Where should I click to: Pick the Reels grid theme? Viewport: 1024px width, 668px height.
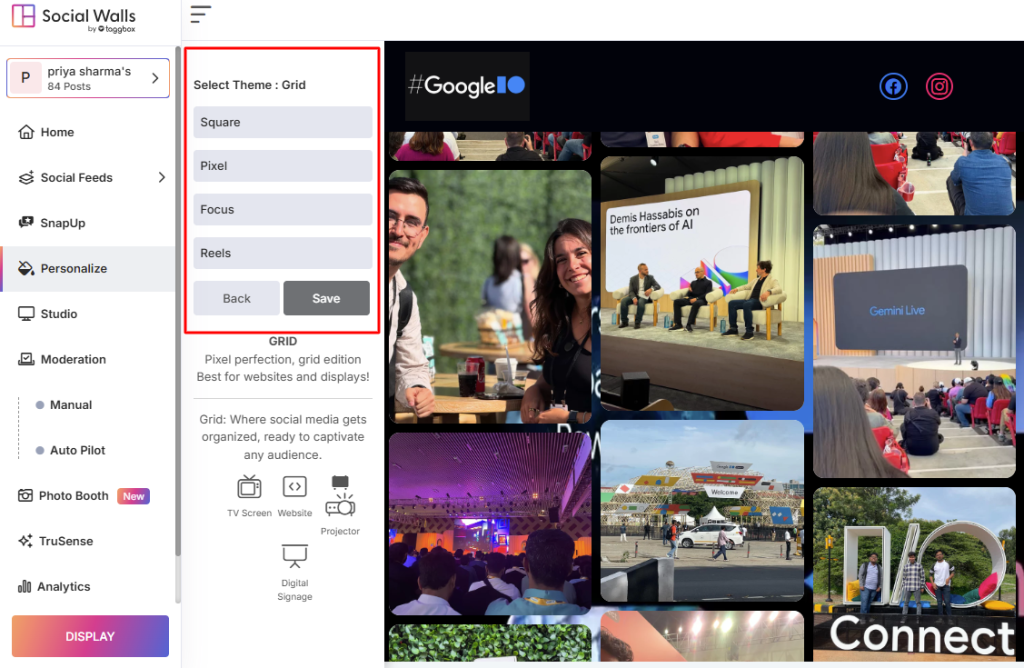[282, 254]
